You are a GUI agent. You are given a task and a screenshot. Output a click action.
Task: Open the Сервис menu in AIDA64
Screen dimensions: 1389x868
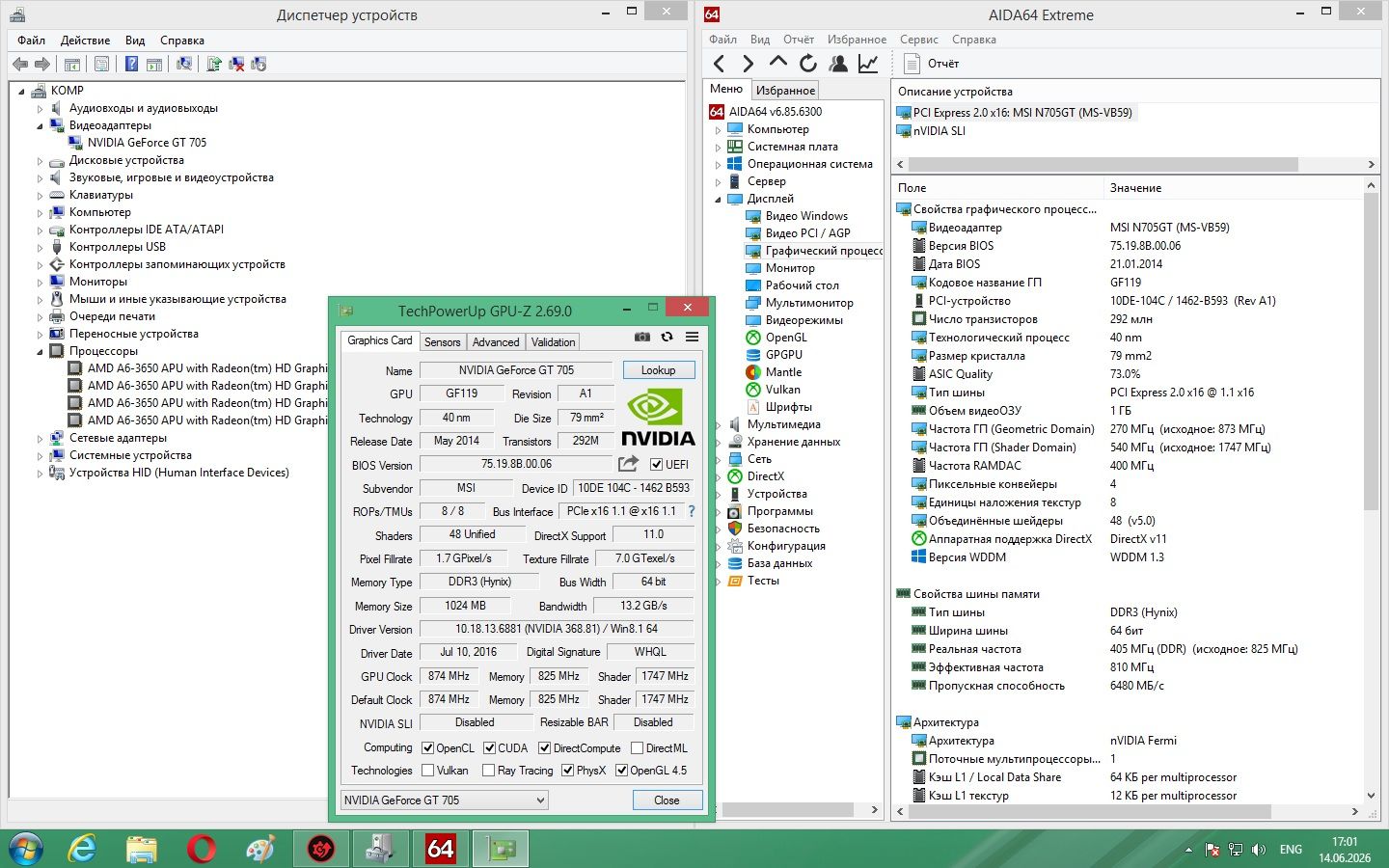(x=918, y=40)
